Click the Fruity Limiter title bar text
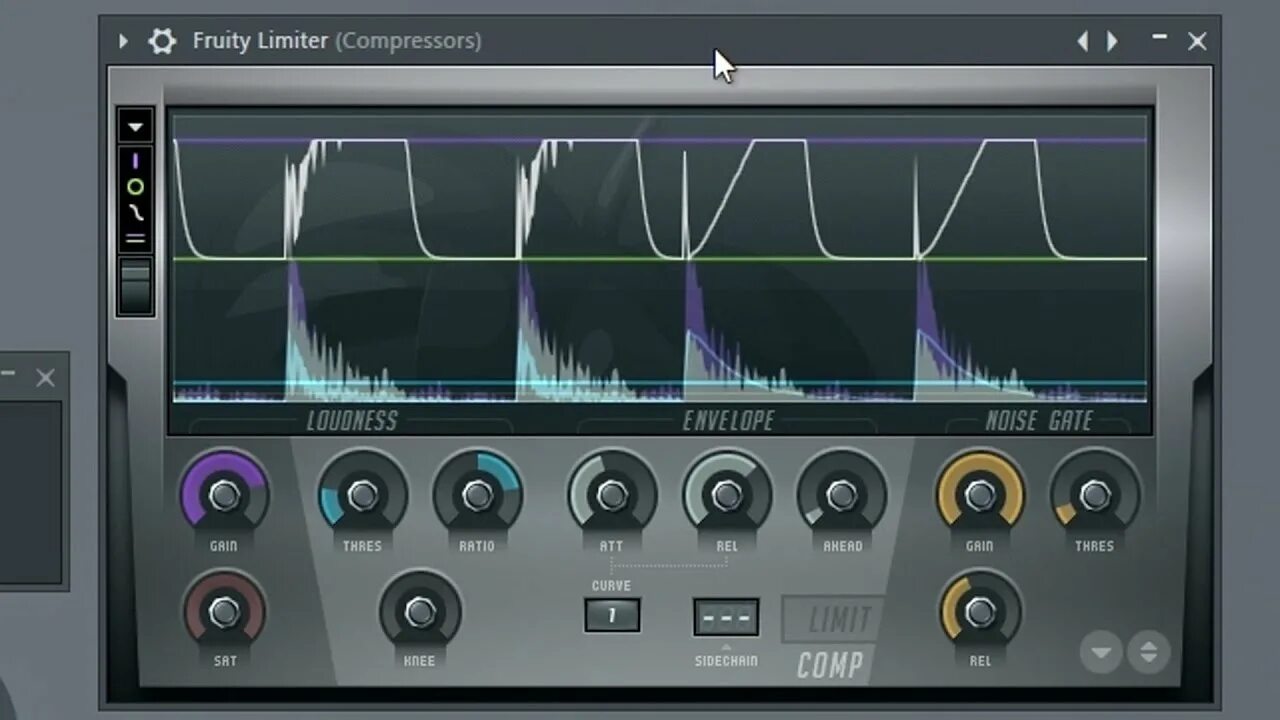 [x=259, y=41]
